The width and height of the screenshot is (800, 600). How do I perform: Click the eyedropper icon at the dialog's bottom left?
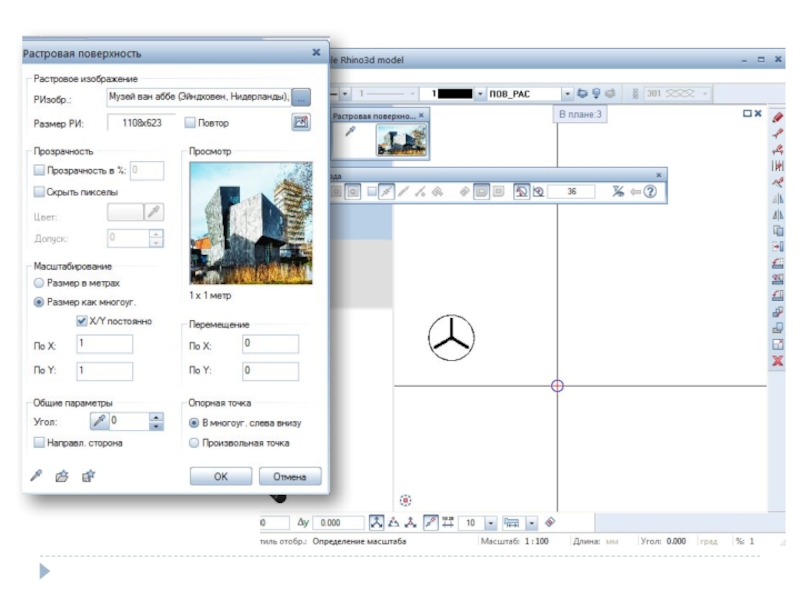pyautogui.click(x=37, y=476)
